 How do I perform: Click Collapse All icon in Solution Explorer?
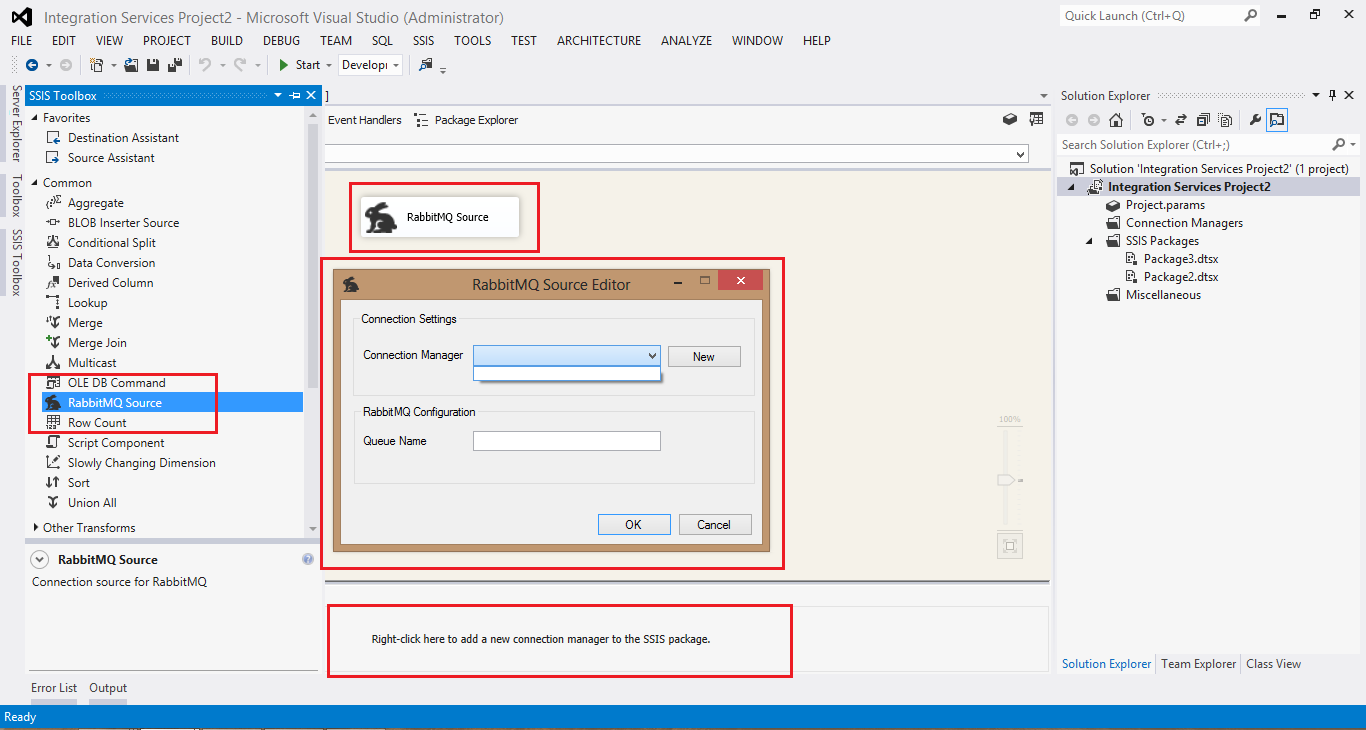[x=1203, y=120]
